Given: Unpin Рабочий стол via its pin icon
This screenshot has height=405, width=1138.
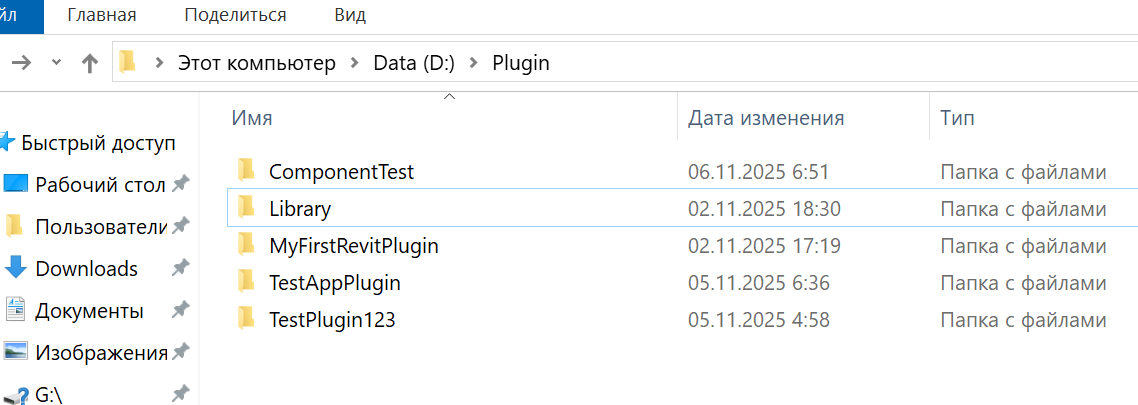Looking at the screenshot, I should point(180,184).
